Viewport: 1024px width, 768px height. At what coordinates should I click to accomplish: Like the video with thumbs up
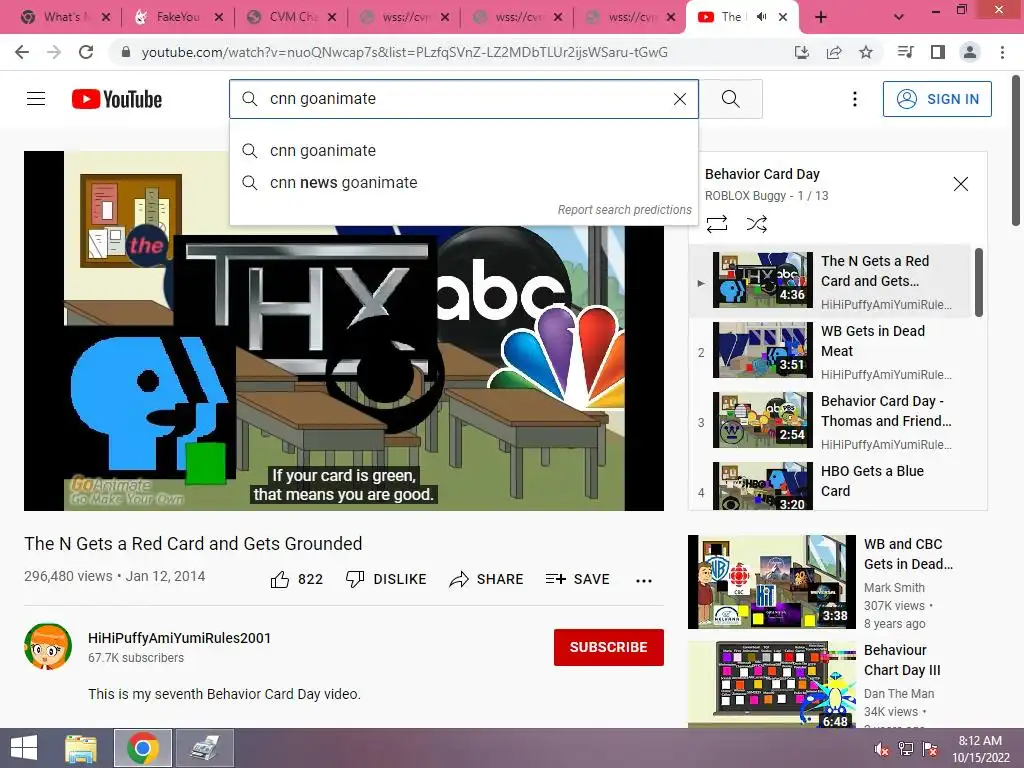click(x=296, y=579)
